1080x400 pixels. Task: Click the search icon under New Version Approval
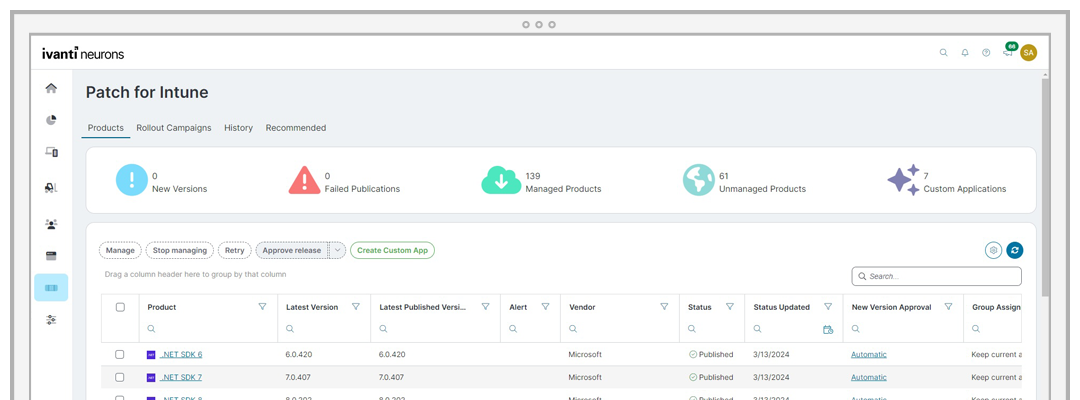point(855,329)
